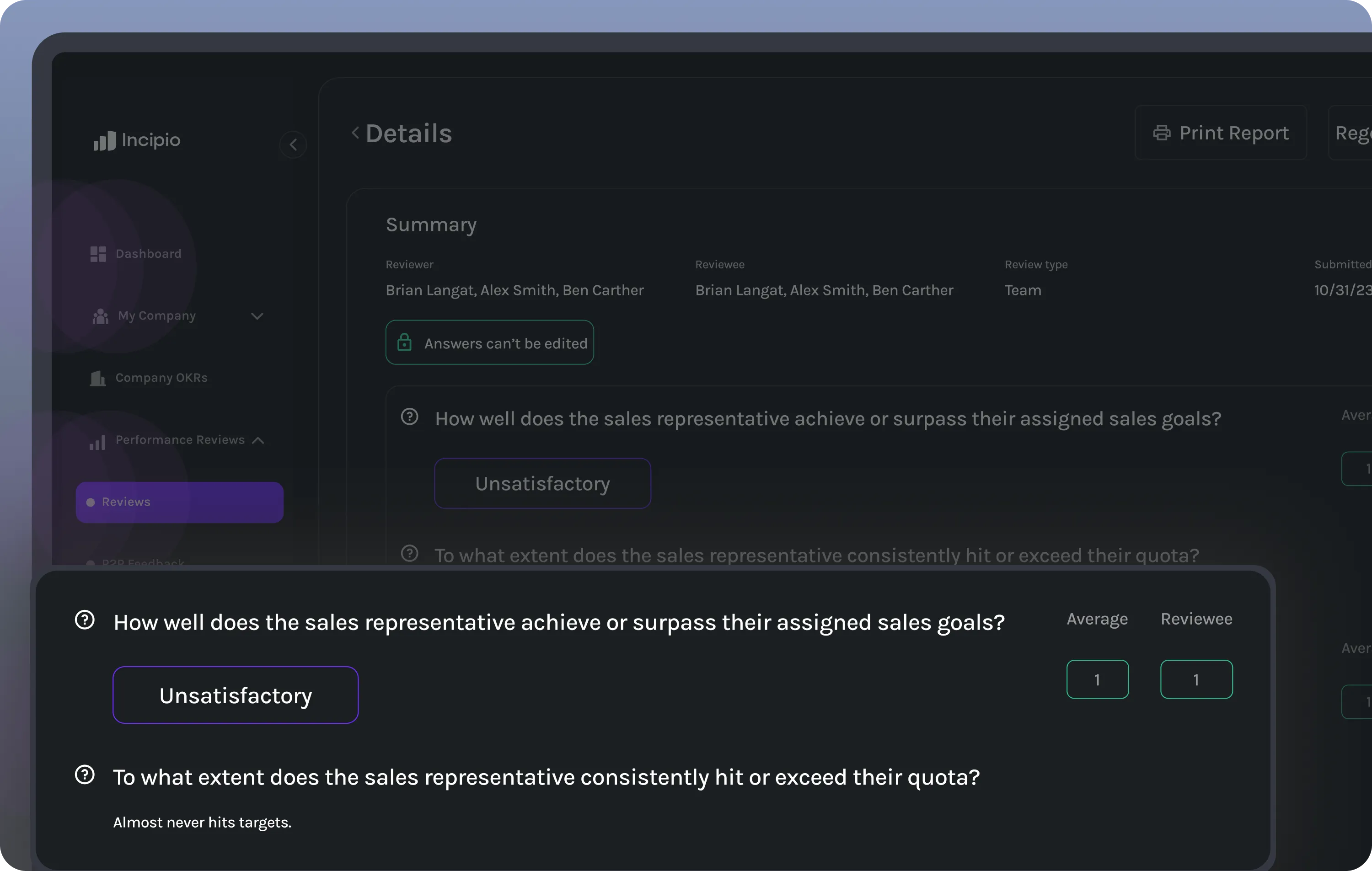Click the Reviewee score box showing 1

(x=1196, y=679)
